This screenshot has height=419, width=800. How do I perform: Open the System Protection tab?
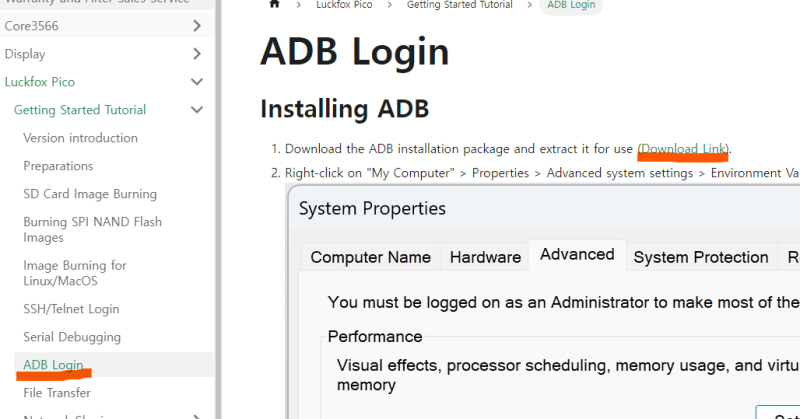(x=700, y=257)
